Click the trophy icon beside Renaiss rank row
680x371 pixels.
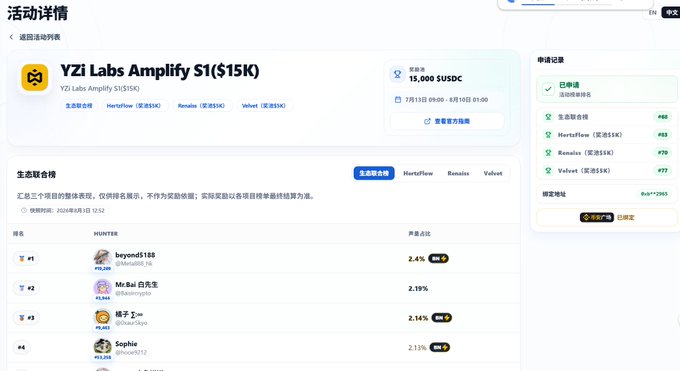(548, 153)
